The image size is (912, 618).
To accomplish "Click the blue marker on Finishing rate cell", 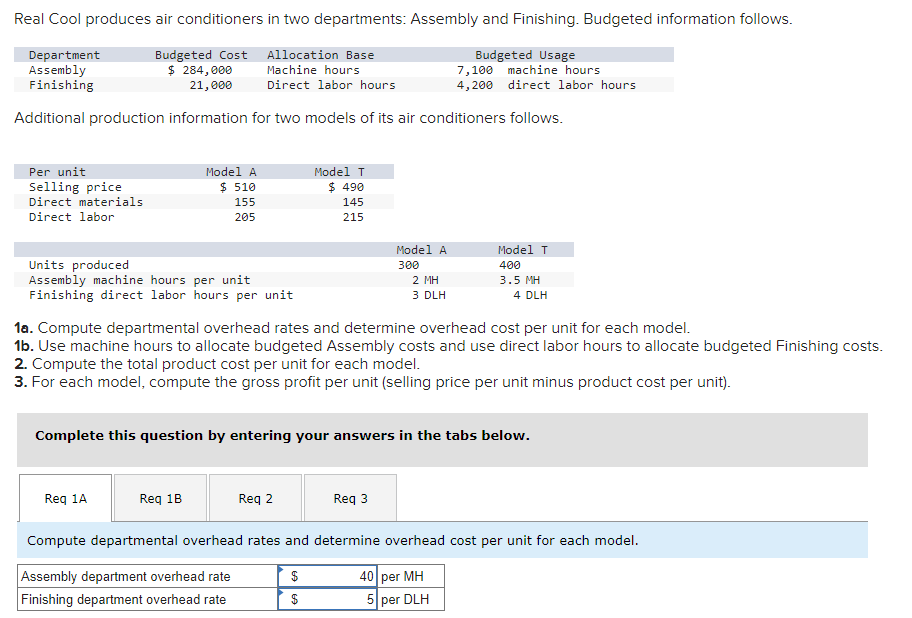I will (282, 592).
